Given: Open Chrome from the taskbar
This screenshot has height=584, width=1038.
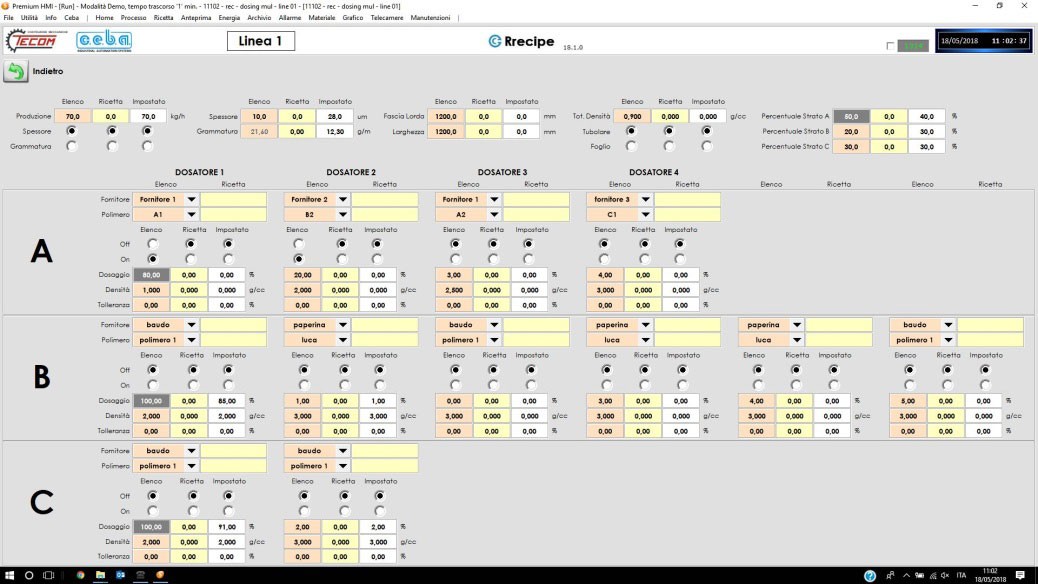Looking at the screenshot, I should coord(80,575).
